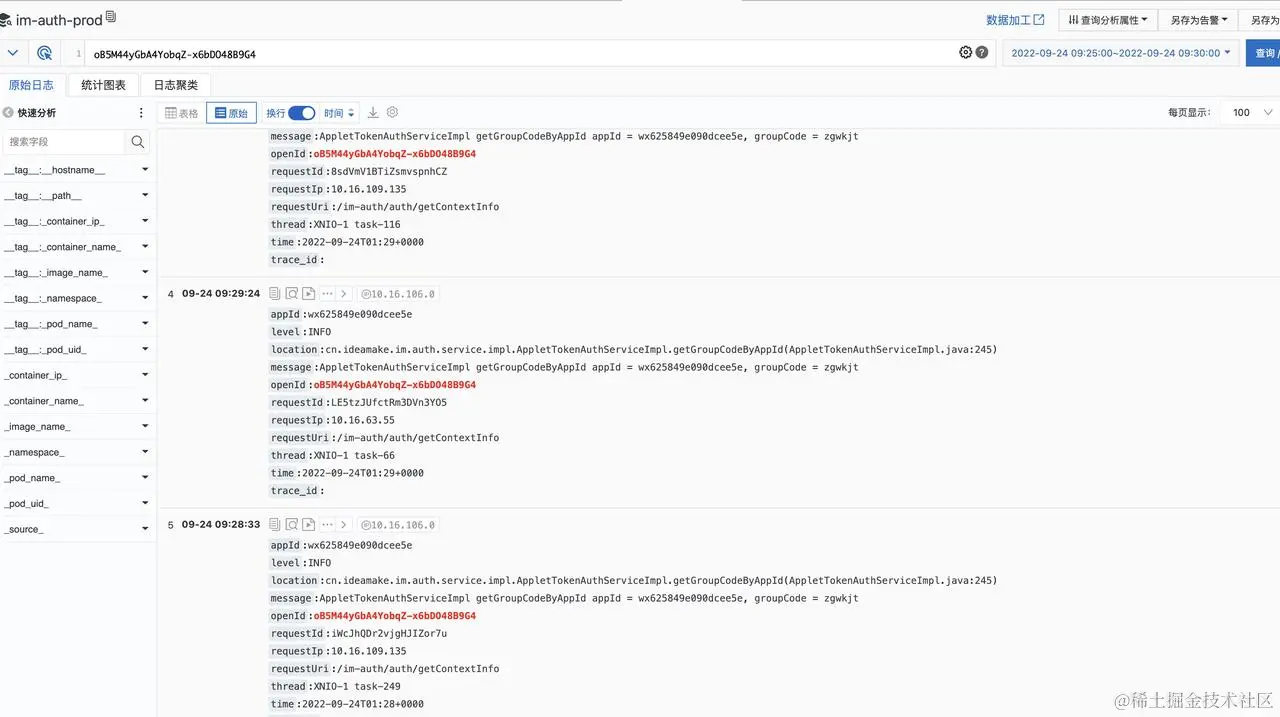Expand the _container_name_ field
Screen dimensions: 1280x717
[x=145, y=401]
